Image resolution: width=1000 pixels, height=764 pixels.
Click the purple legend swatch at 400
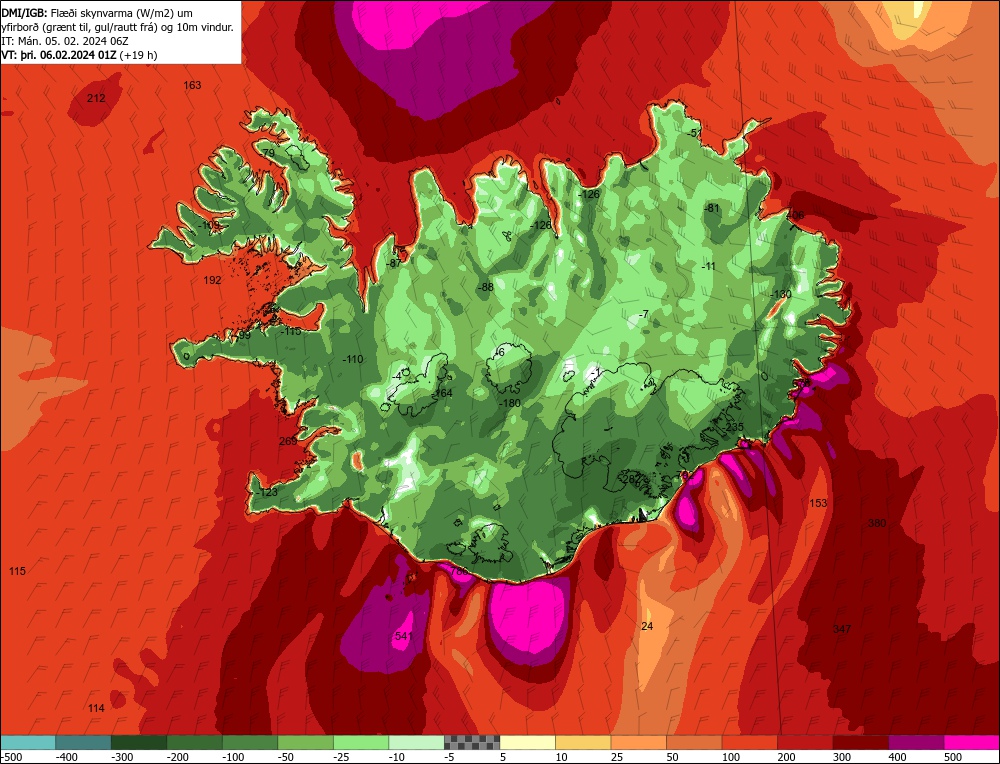[916, 742]
